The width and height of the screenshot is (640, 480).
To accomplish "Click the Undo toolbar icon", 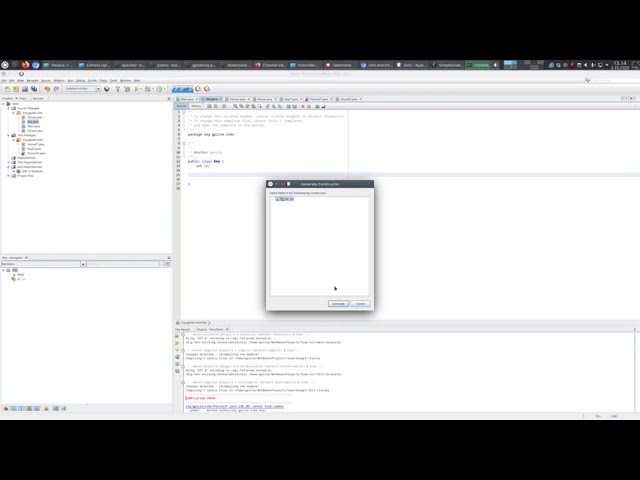I will click(x=47, y=89).
